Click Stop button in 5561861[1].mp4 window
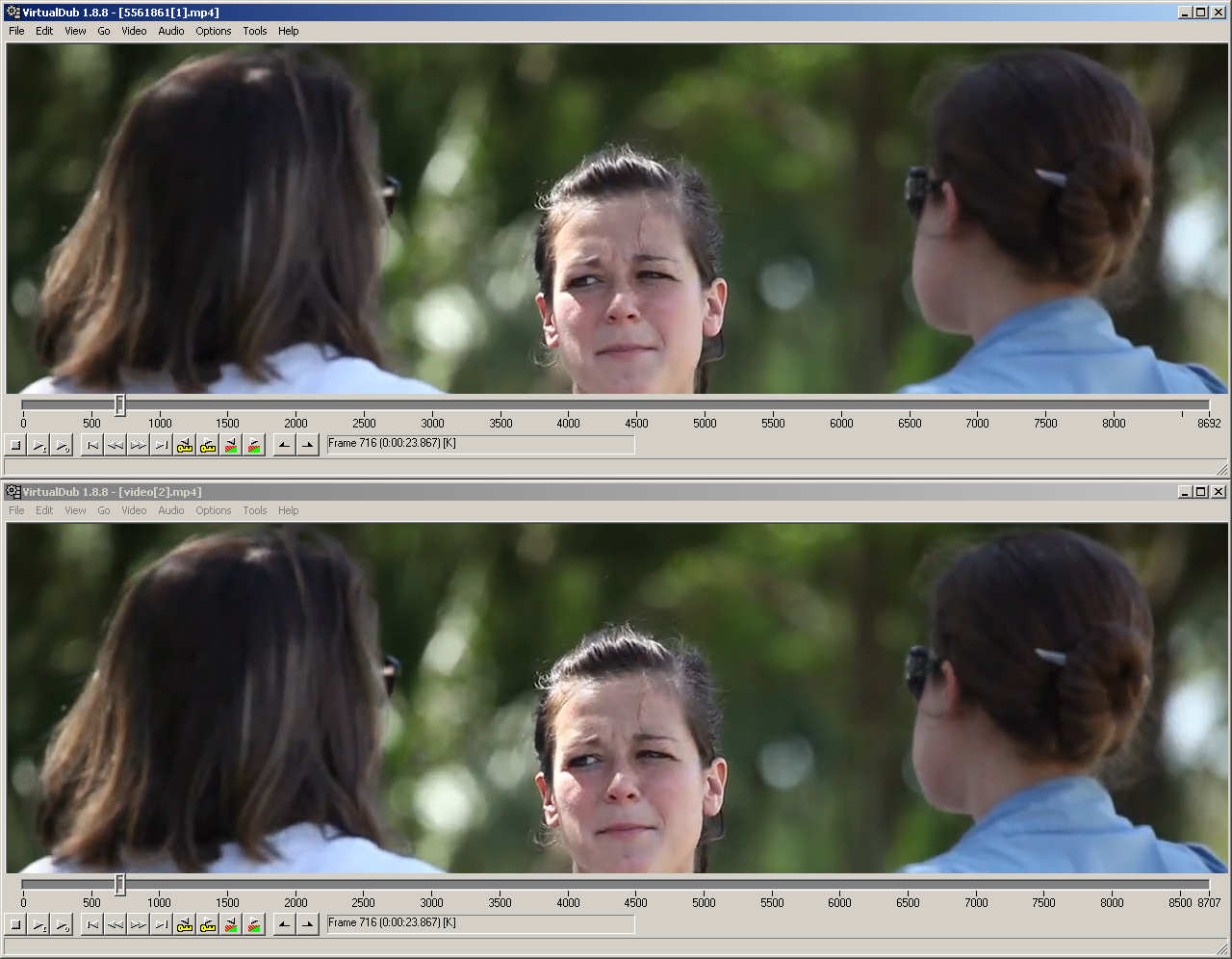1232x959 pixels. (x=16, y=445)
